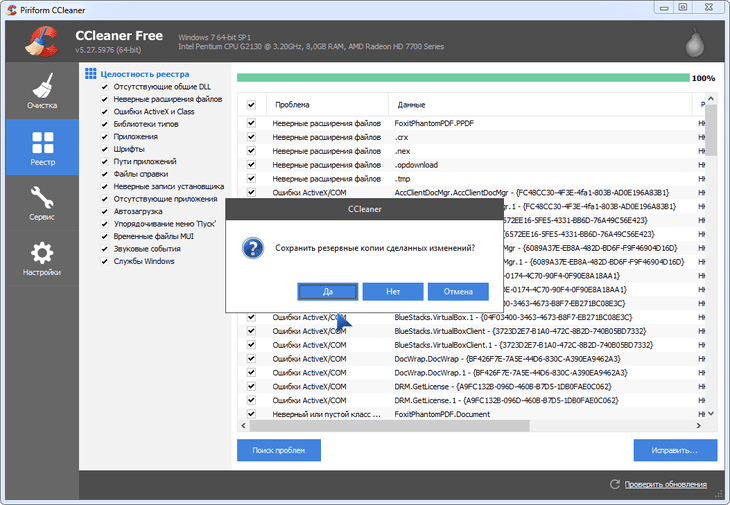Toggle select-all checkbox in table header

(x=251, y=105)
